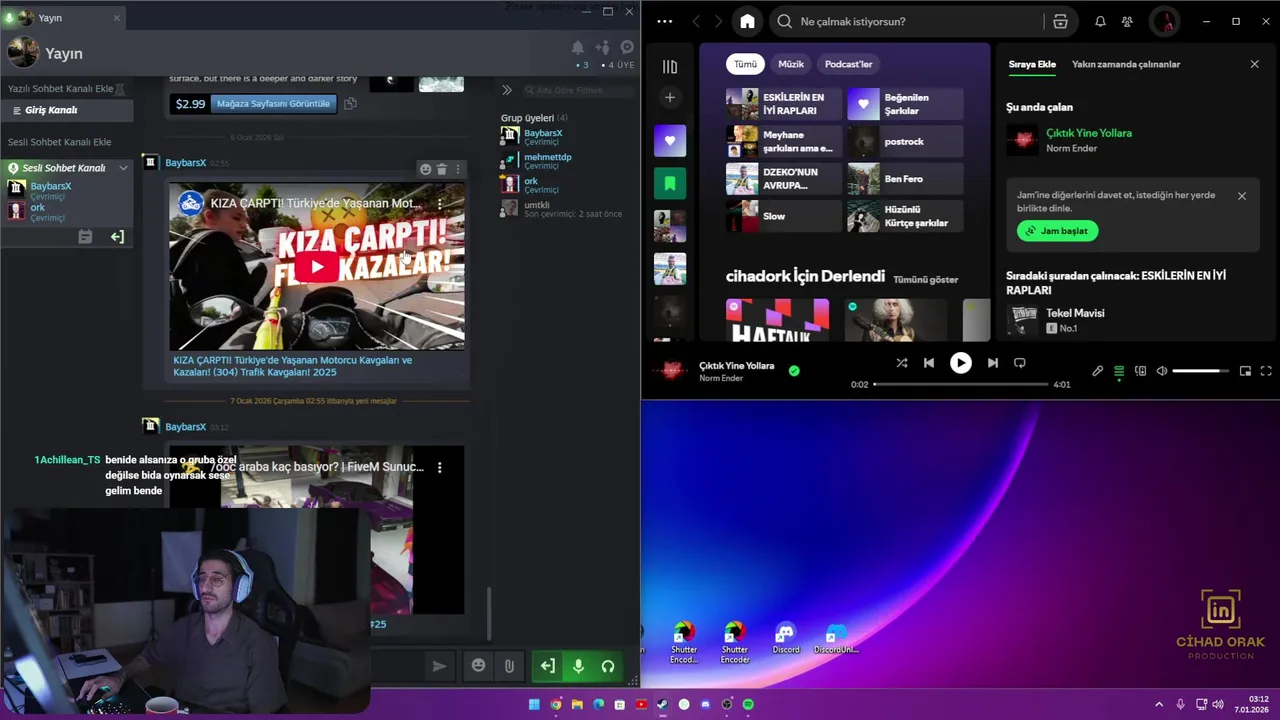1280x720 pixels.
Task: Open voice channel text chat icon
Action: tap(85, 237)
